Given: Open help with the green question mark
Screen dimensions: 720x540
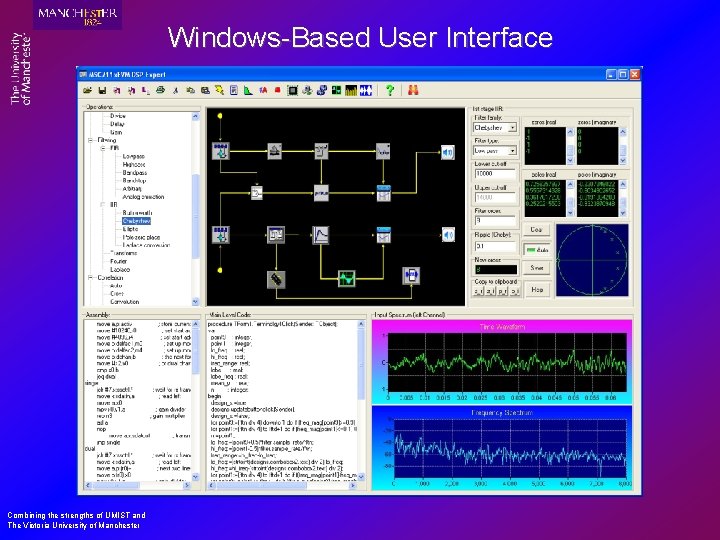Looking at the screenshot, I should [x=390, y=90].
